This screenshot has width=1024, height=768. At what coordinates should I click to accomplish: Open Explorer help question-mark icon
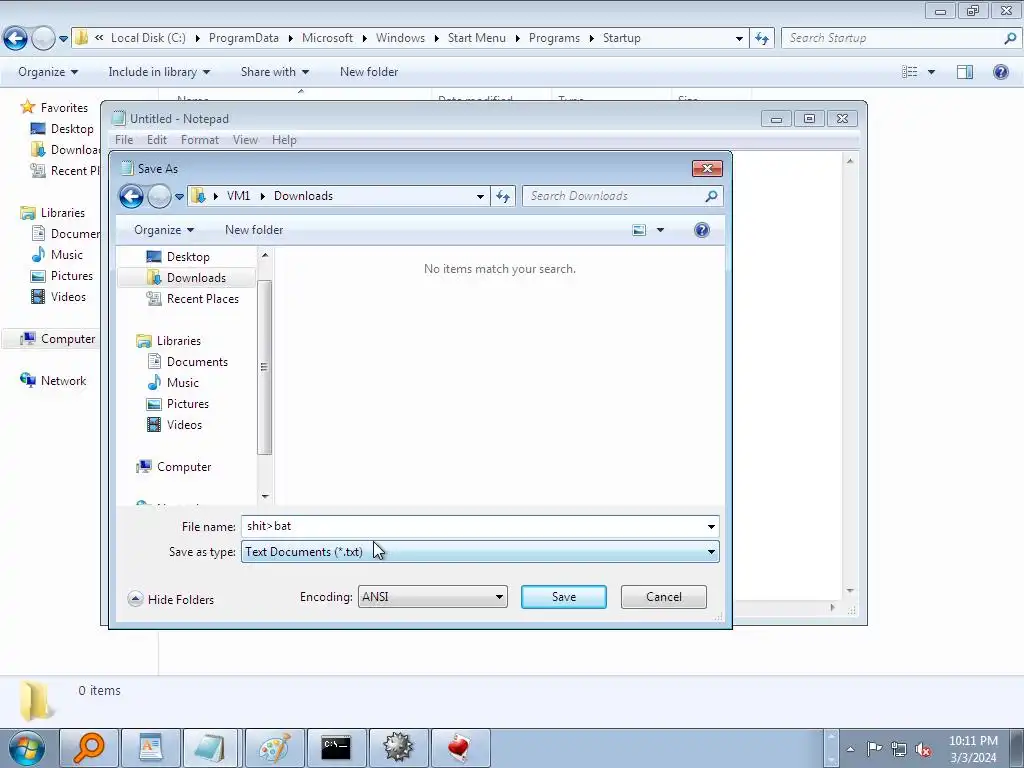(x=1000, y=72)
